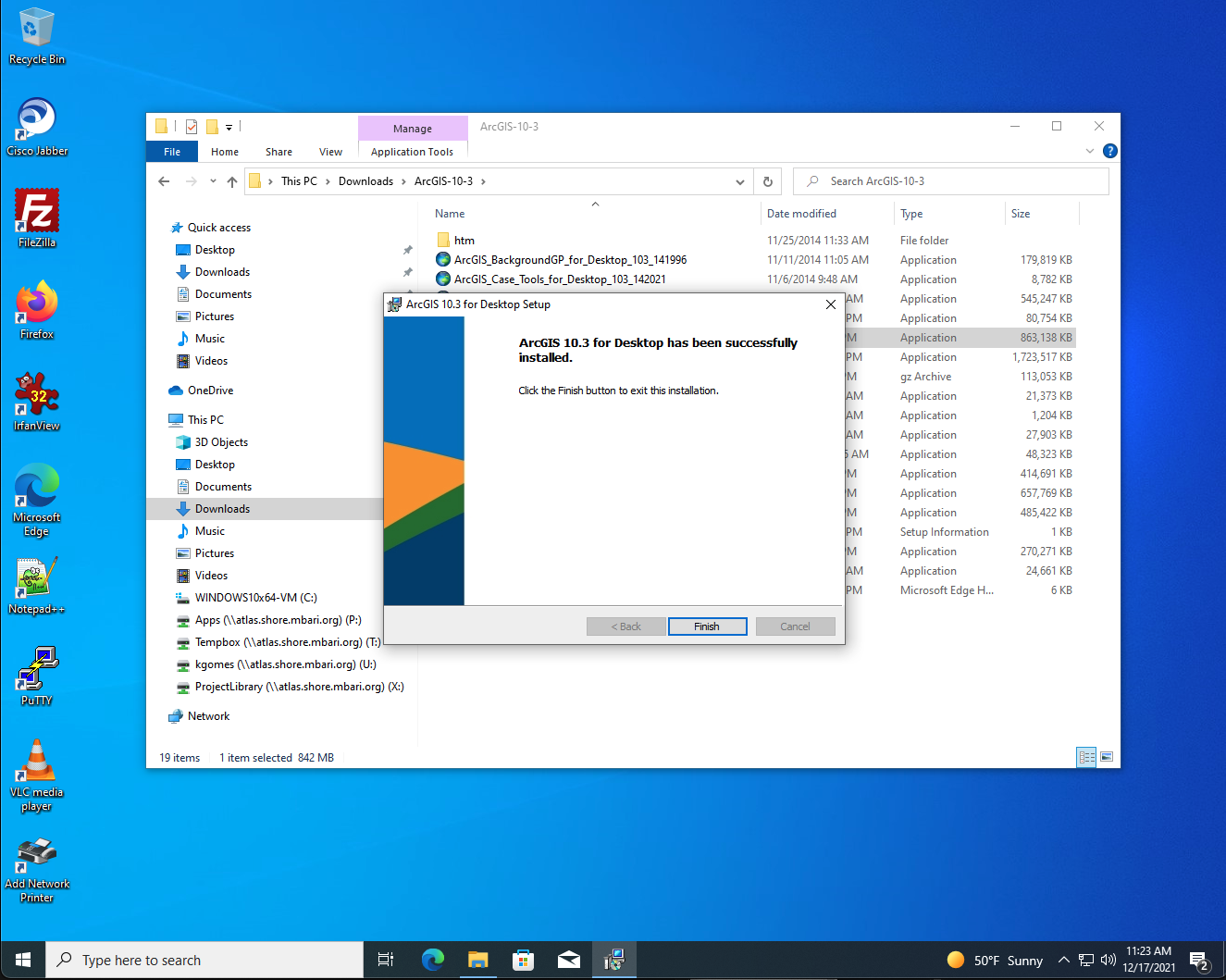Open recent locations dropdown arrow
This screenshot has height=980, width=1226.
tap(213, 181)
